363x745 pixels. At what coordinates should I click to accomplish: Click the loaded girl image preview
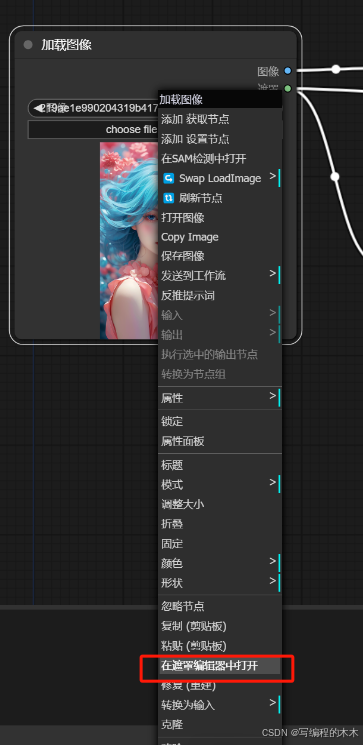click(129, 240)
